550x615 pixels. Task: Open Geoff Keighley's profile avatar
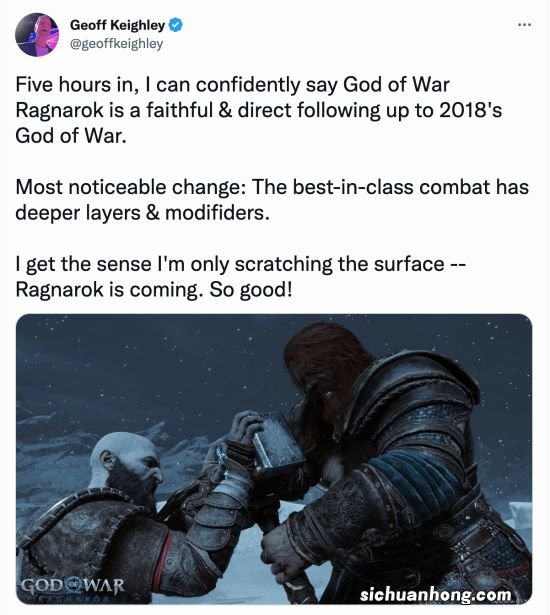coord(37,35)
